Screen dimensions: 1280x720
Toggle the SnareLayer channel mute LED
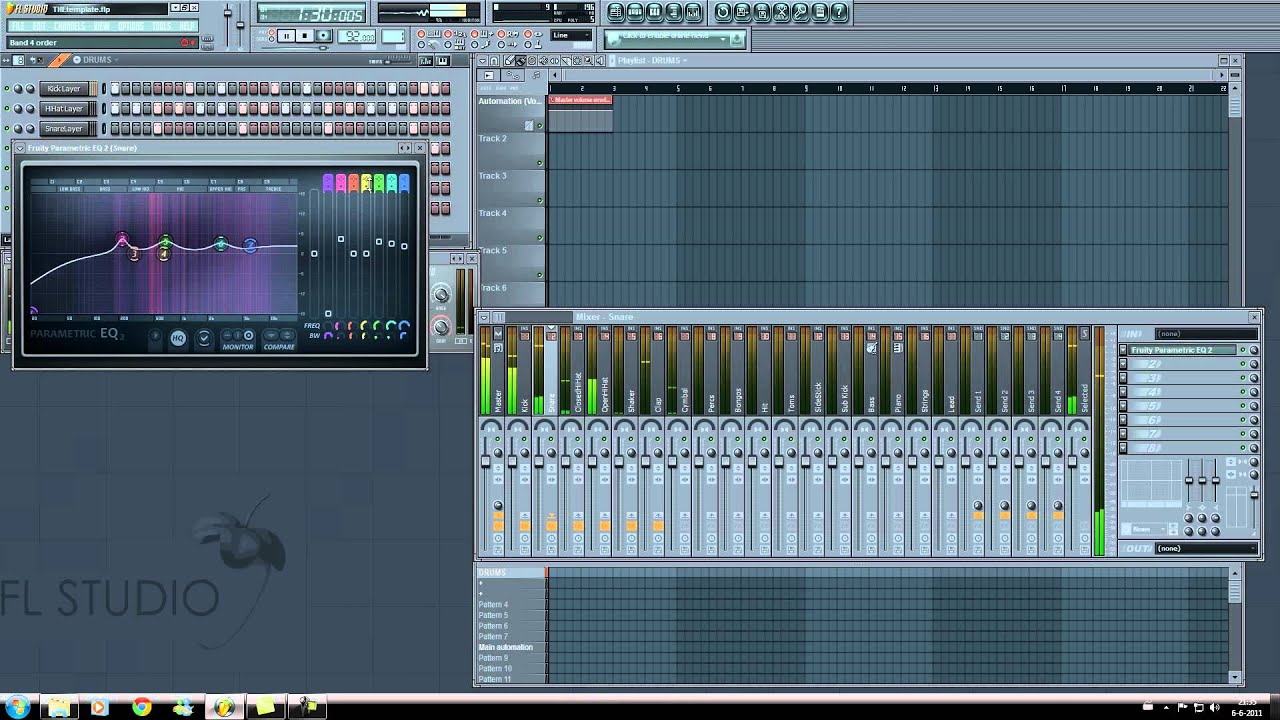[7, 129]
